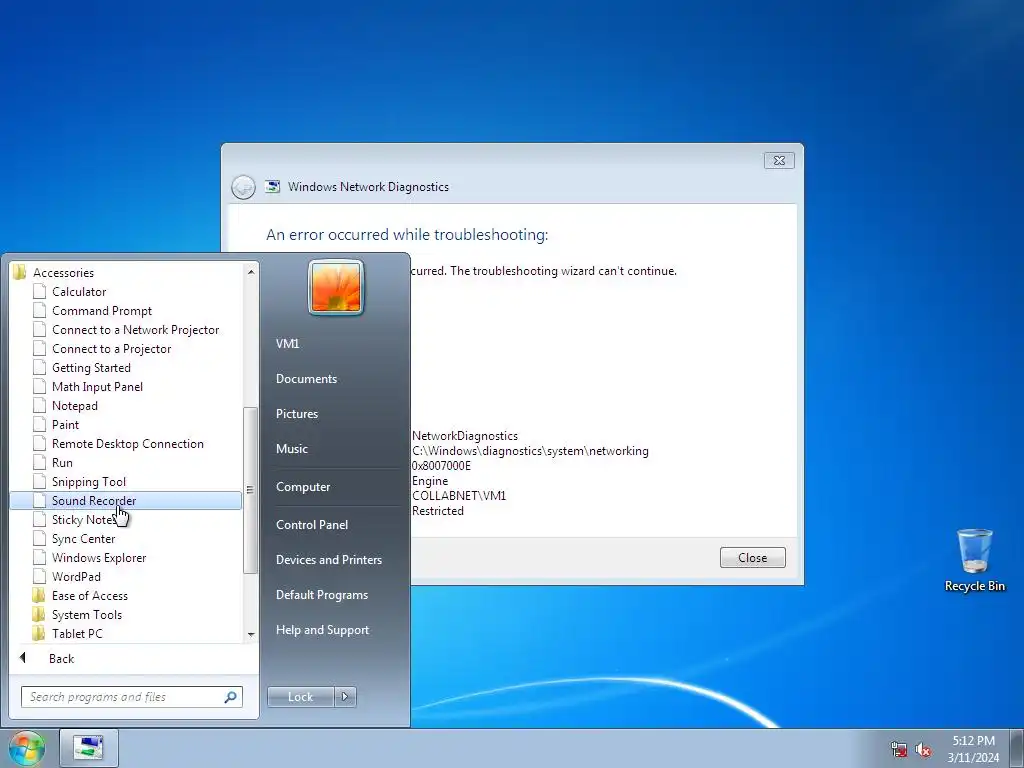1024x768 pixels.
Task: Click the WordPad file icon
Action: [x=40, y=577]
